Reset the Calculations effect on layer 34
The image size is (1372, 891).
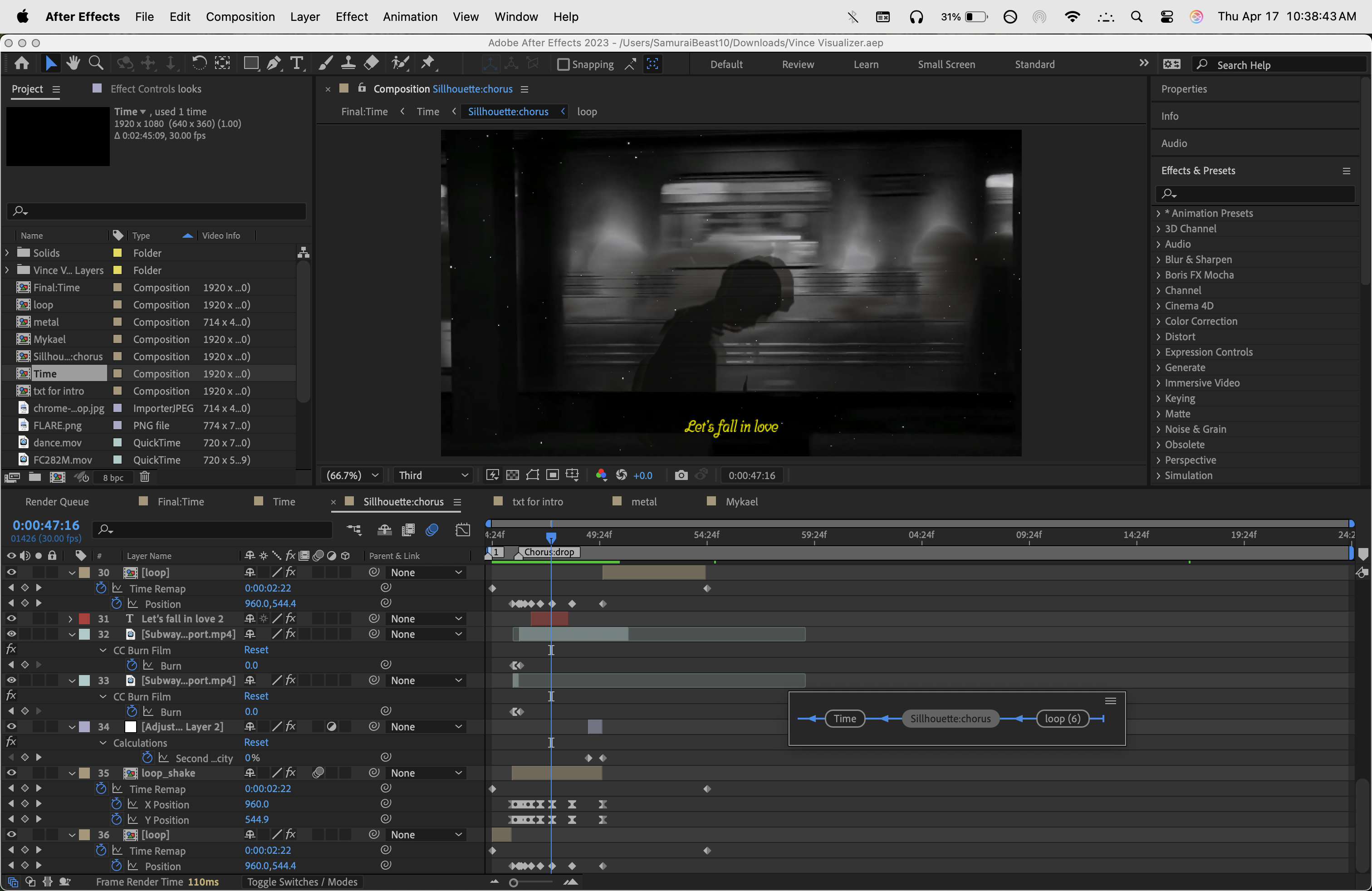256,742
